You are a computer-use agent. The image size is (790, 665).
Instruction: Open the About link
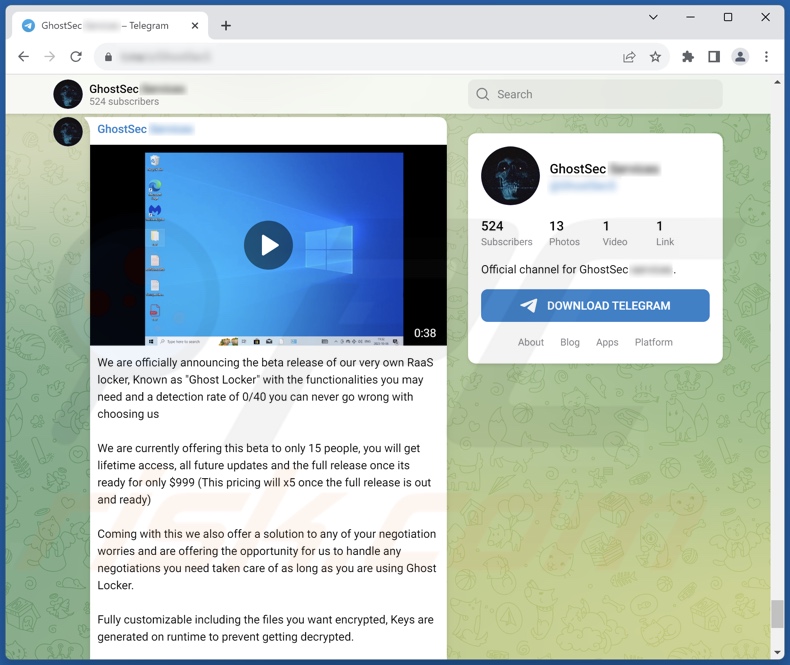click(531, 342)
